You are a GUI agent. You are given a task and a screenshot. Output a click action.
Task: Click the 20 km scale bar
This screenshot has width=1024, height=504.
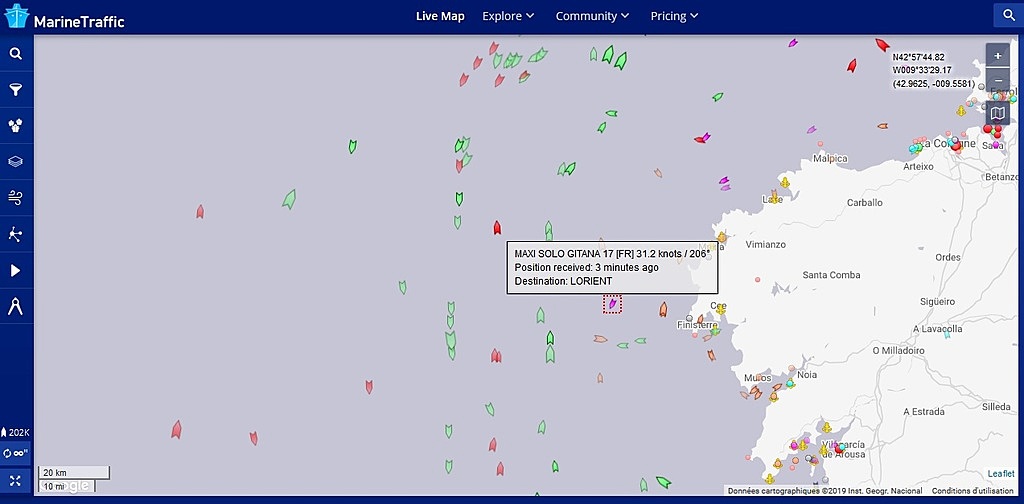pyautogui.click(x=74, y=473)
